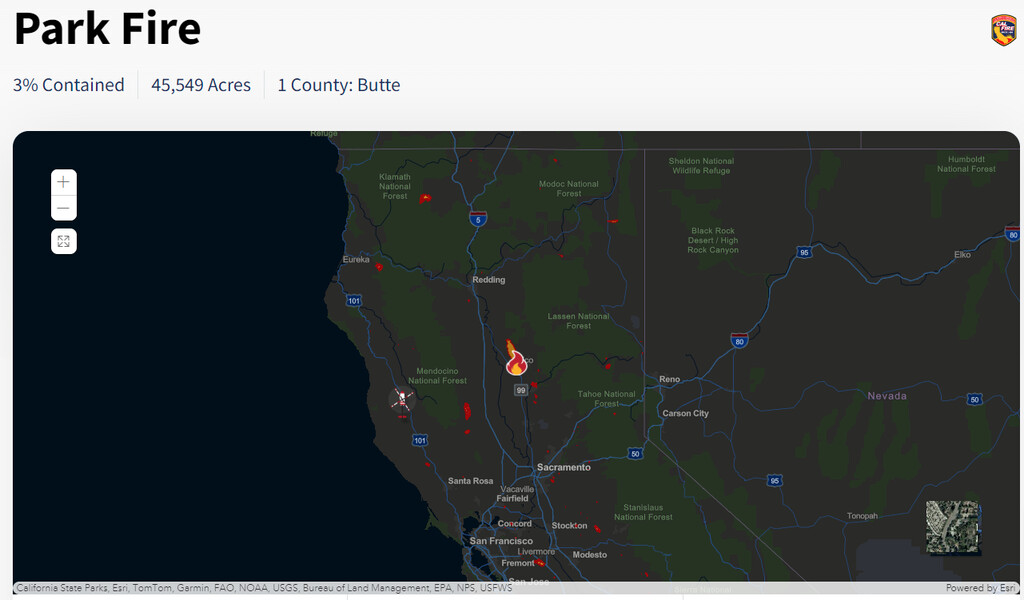Click the Park Fire page heading
This screenshot has height=600, width=1024.
pos(108,29)
